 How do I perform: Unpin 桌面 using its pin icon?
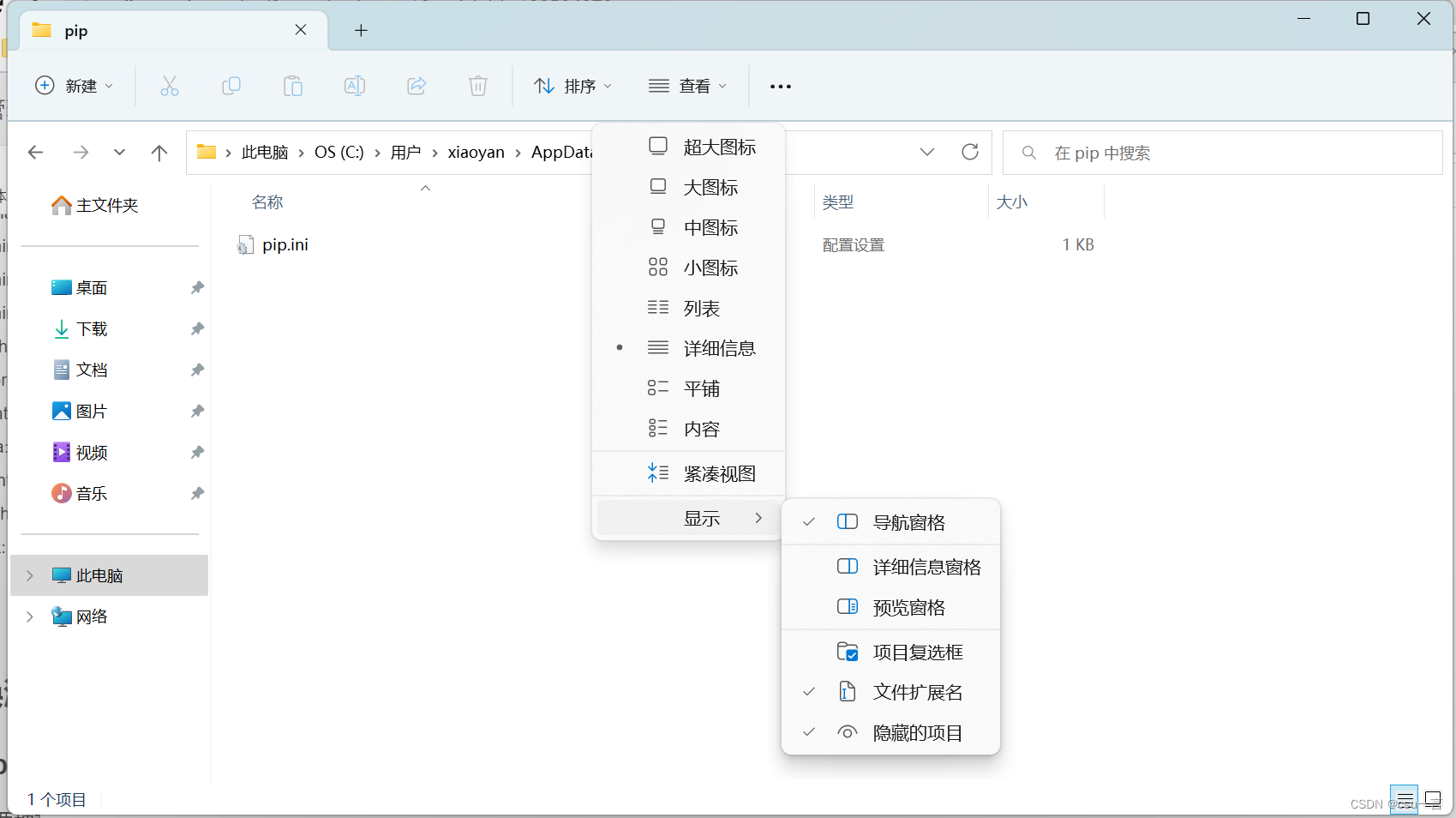(197, 287)
